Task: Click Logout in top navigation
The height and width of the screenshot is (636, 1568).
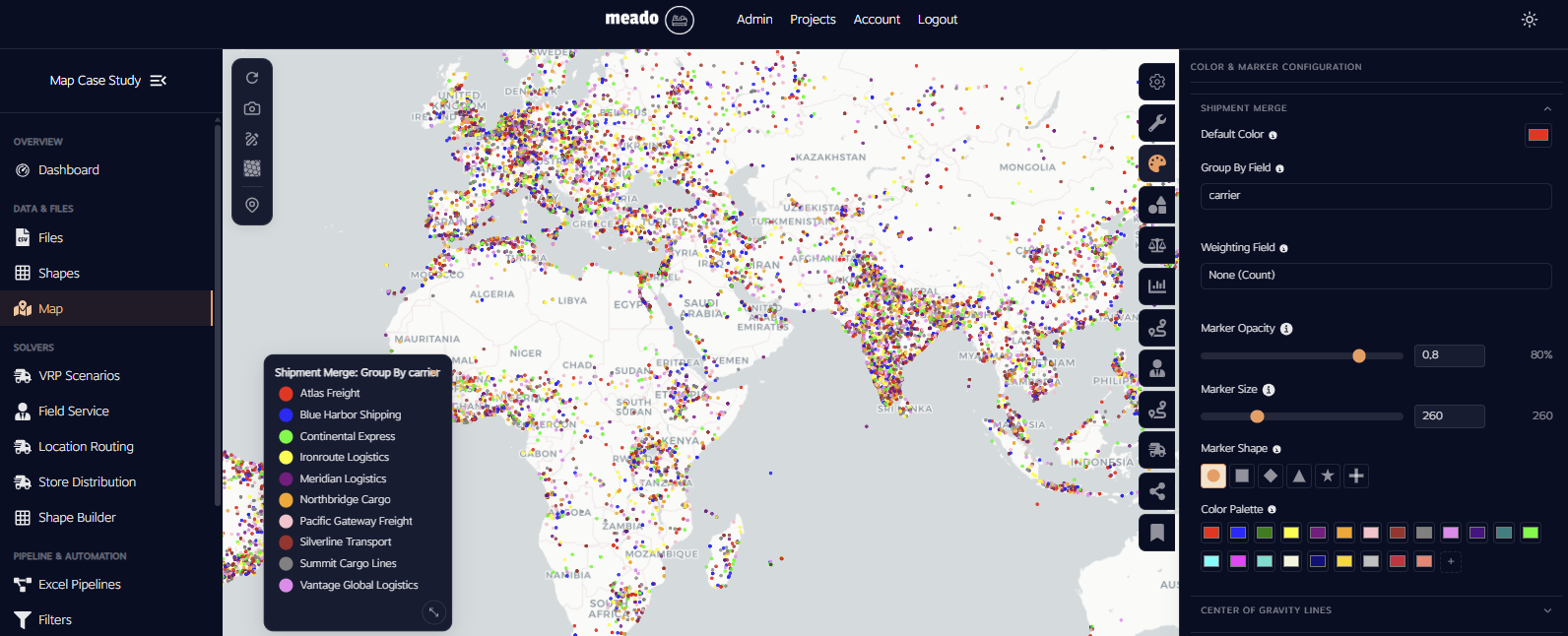Action: coord(938,20)
